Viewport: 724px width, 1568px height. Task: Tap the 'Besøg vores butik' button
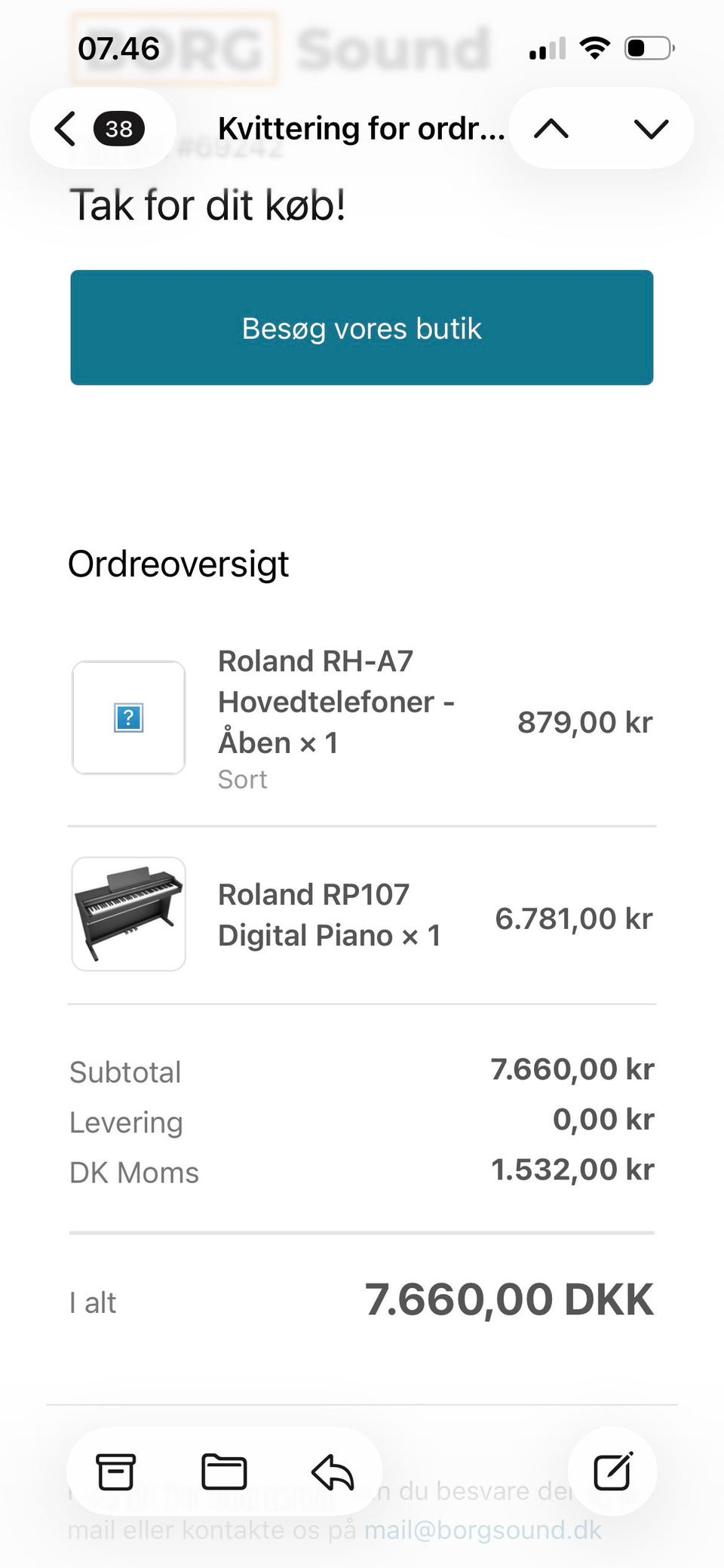point(362,327)
